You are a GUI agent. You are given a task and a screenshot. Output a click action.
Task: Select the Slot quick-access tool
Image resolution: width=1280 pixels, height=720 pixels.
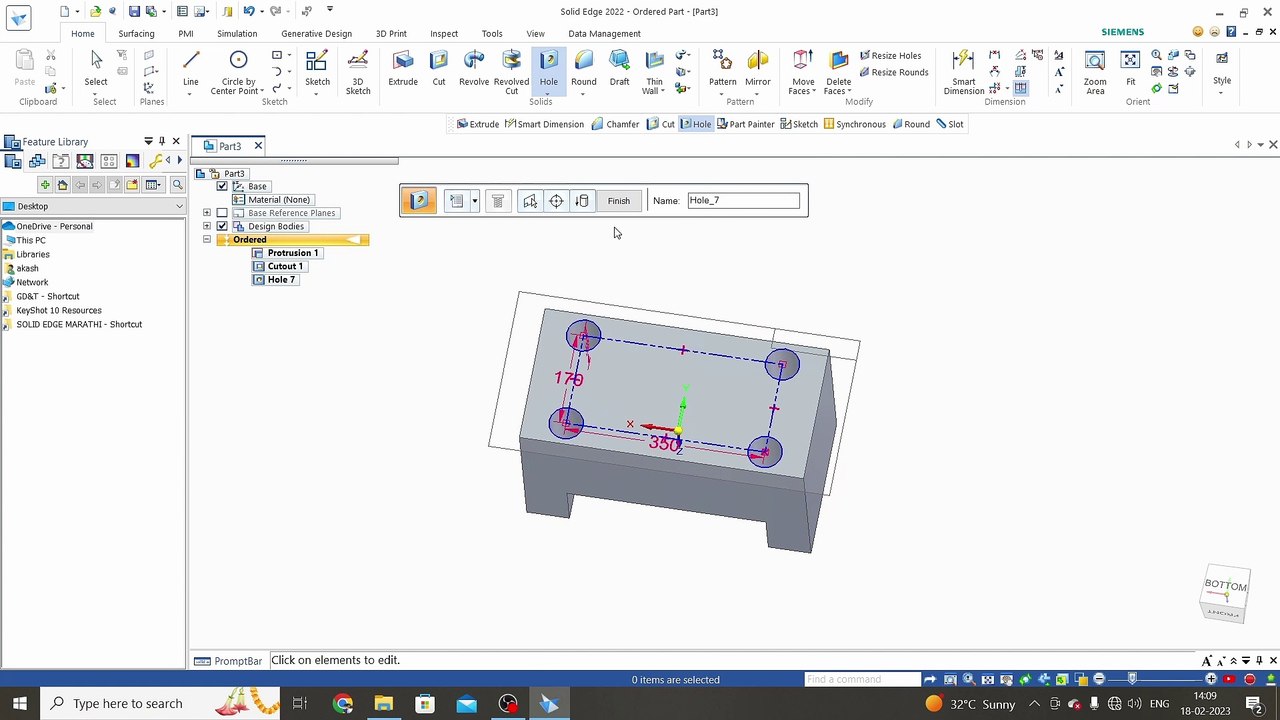coord(950,124)
